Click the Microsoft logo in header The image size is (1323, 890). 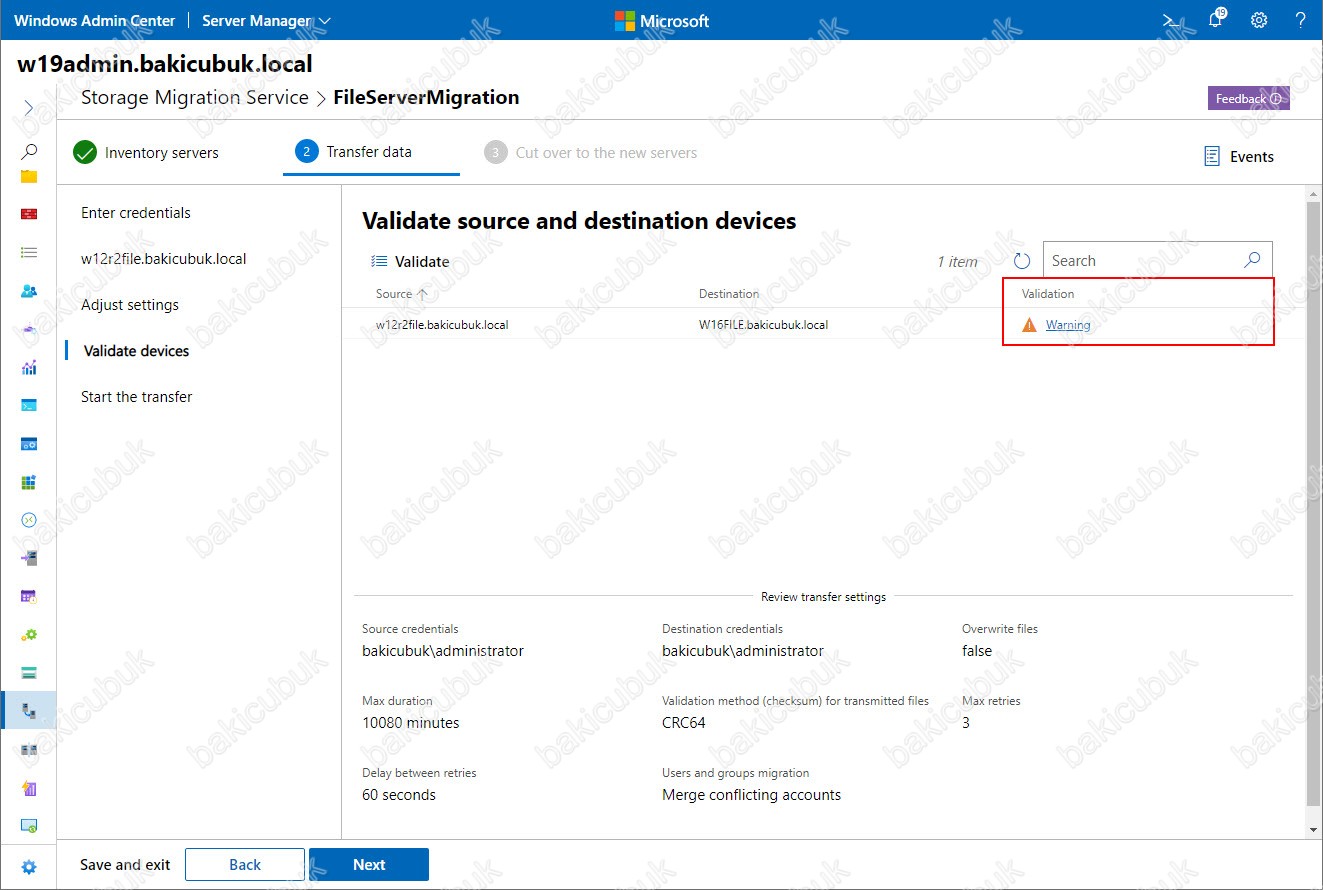pyautogui.click(x=661, y=21)
